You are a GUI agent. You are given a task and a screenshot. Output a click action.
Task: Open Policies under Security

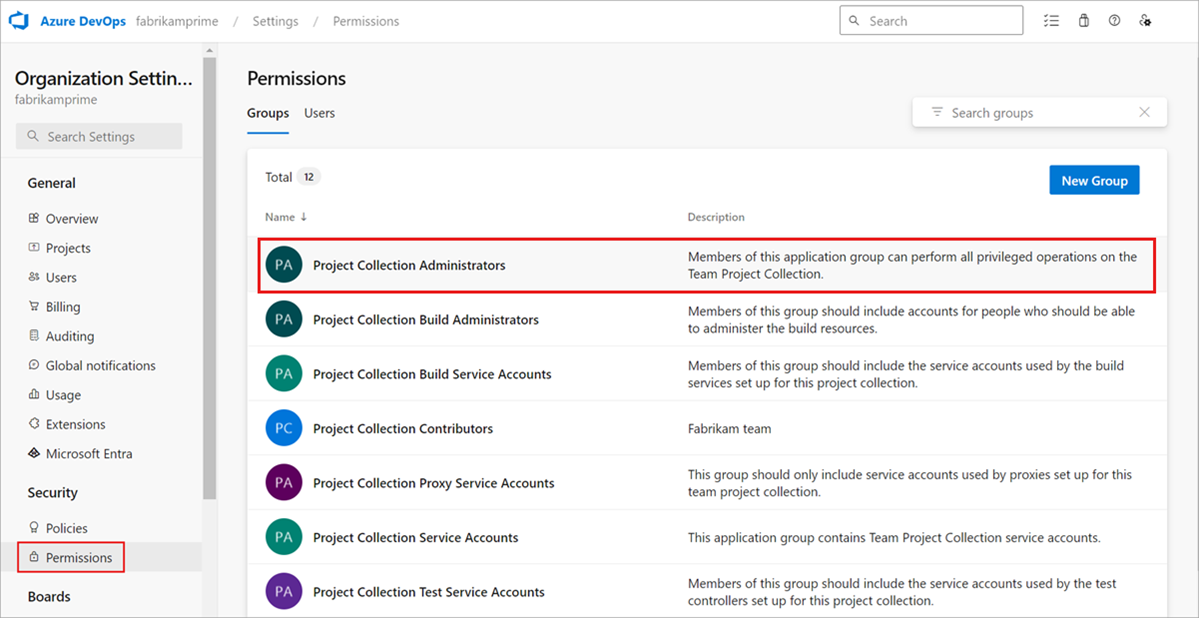(67, 529)
